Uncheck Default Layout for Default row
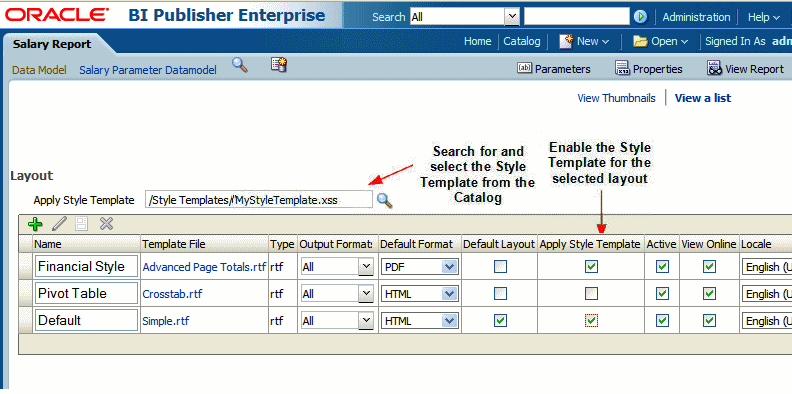 pos(500,320)
